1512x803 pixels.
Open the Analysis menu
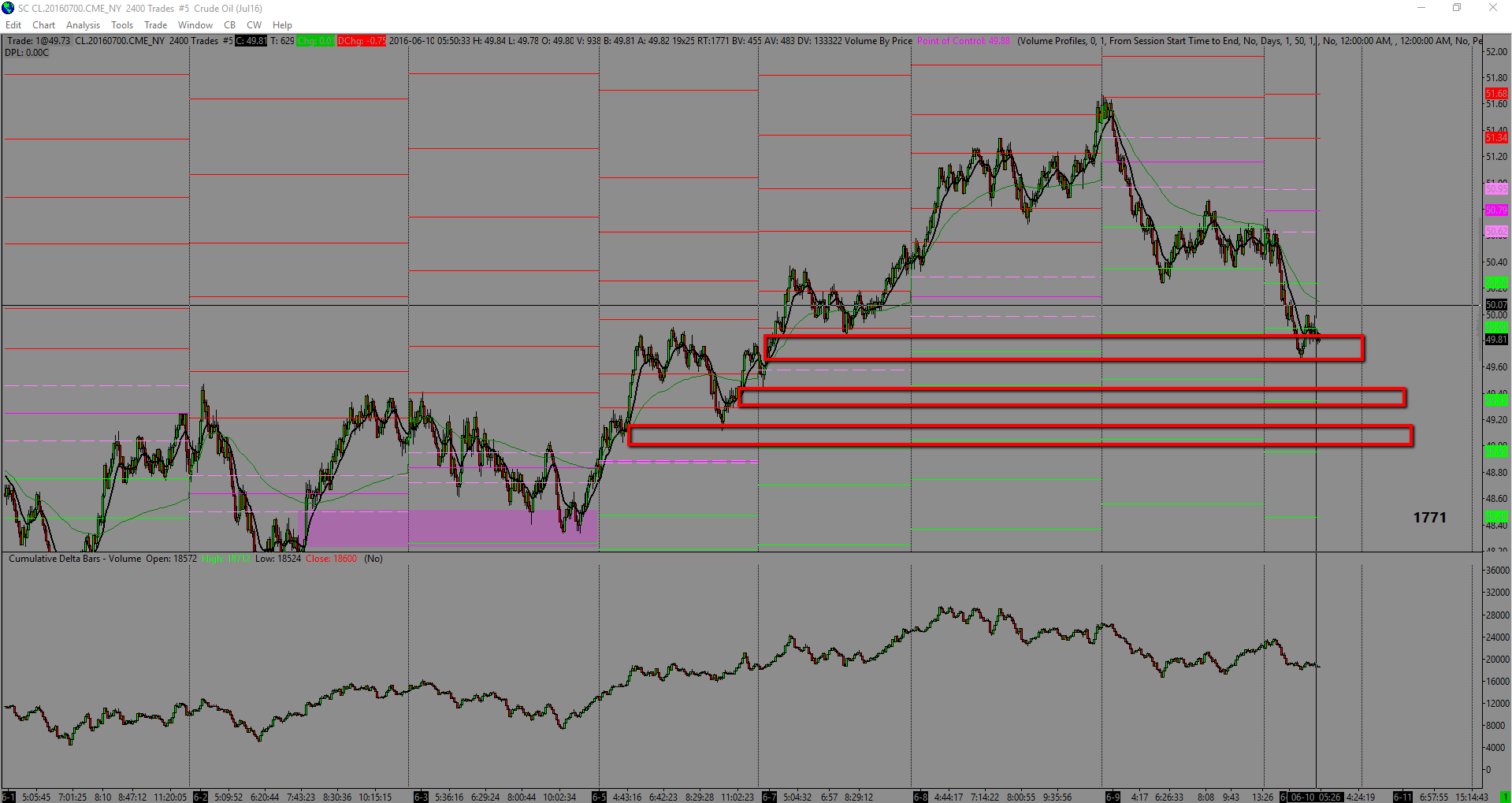coord(84,25)
